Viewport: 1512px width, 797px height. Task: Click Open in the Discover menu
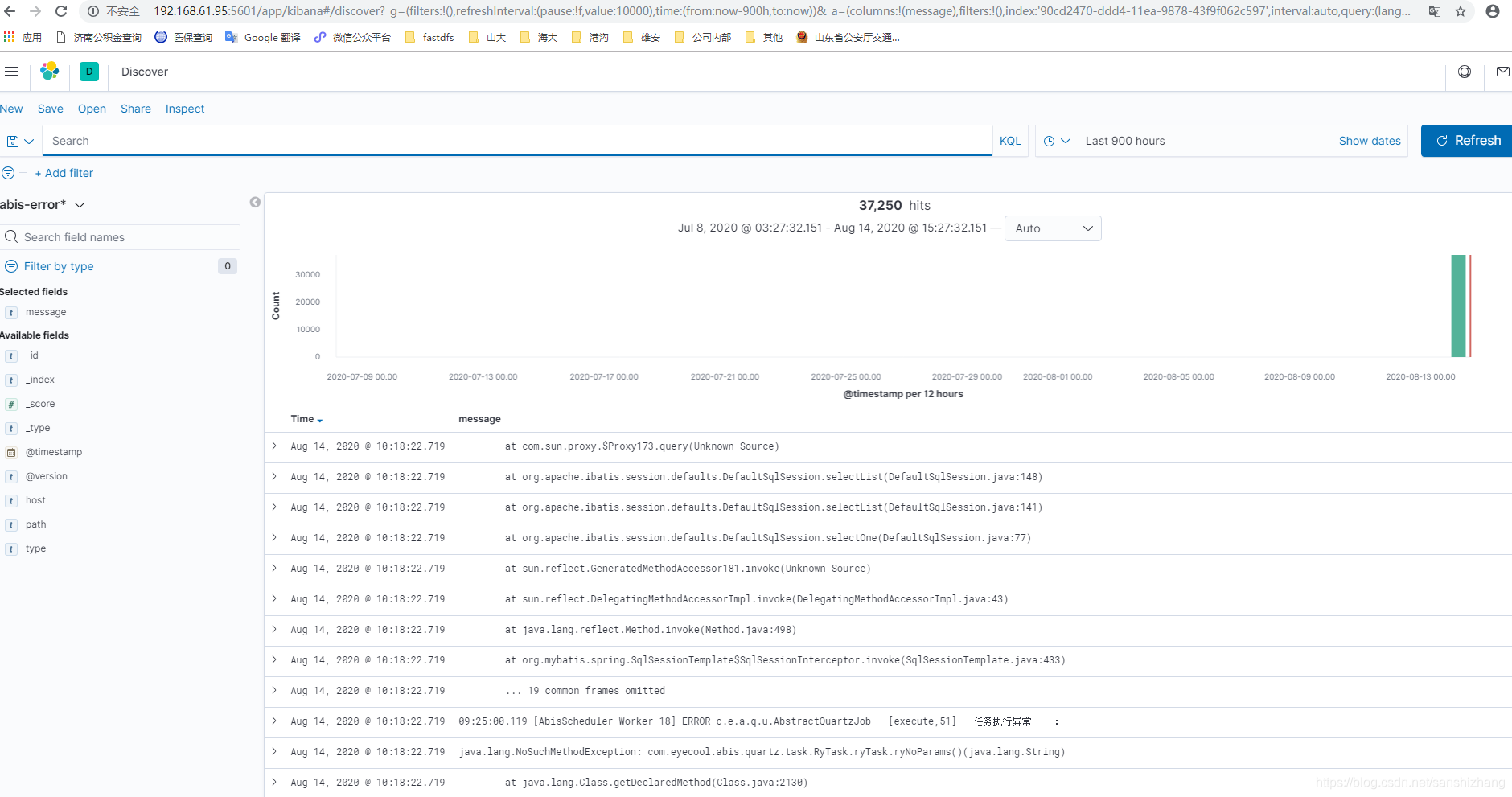[92, 109]
